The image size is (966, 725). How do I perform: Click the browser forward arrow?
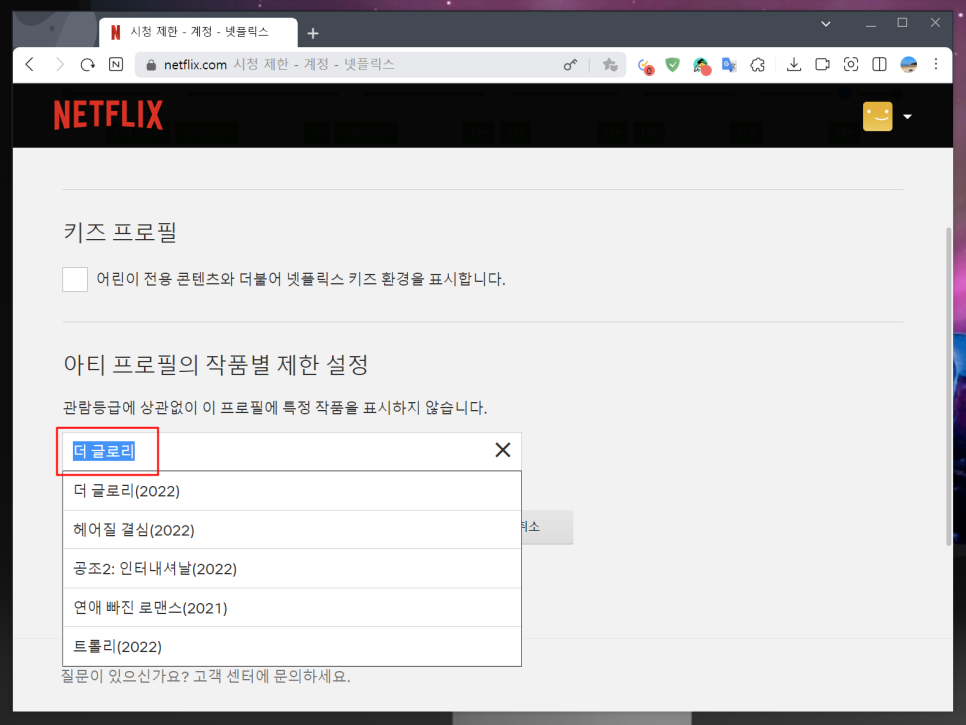coord(59,64)
